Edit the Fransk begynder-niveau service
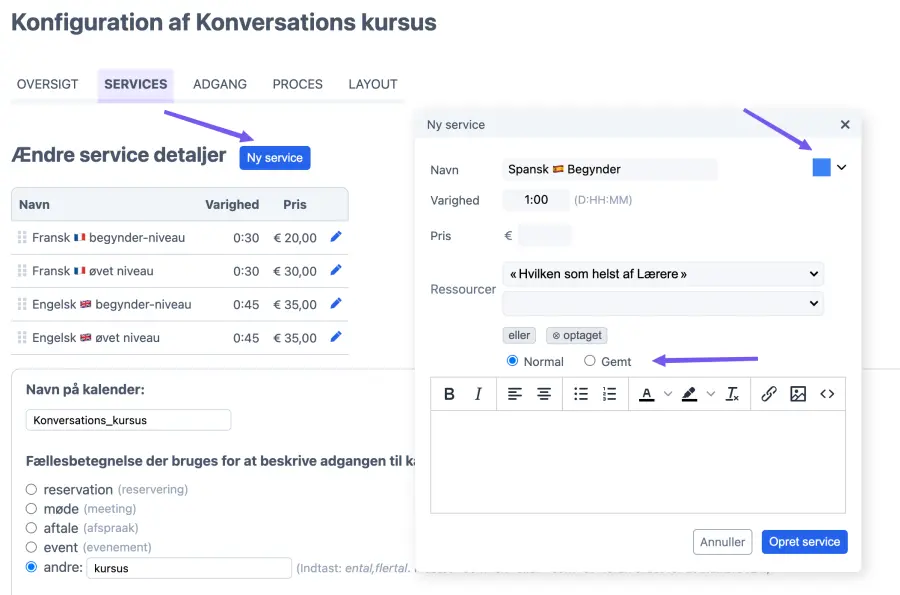The image size is (900, 595). [x=336, y=237]
